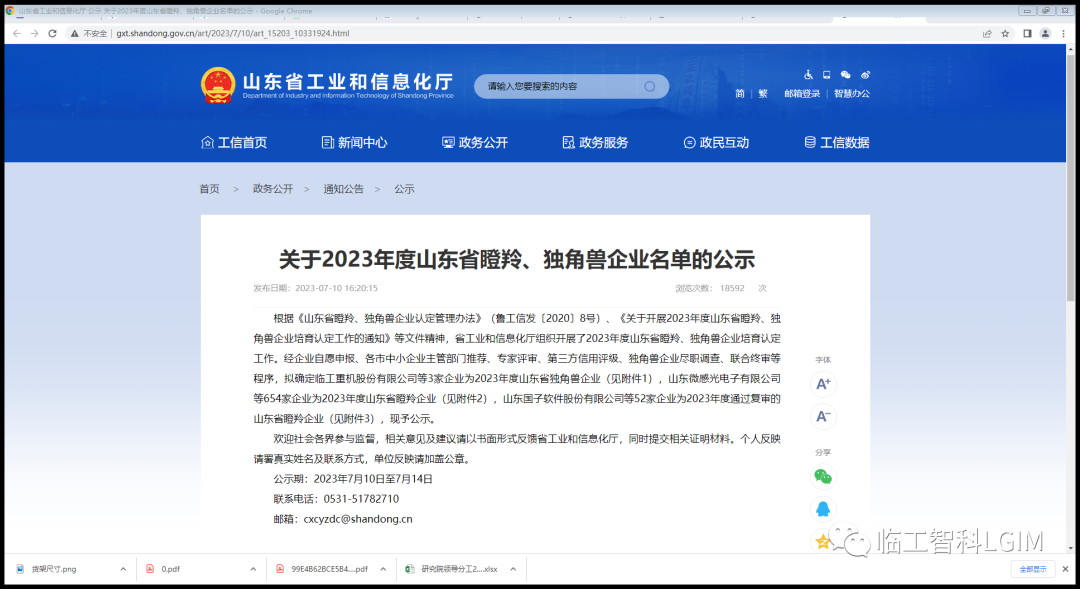
Task: Switch to Traditional Chinese (繁)
Action: tap(763, 94)
